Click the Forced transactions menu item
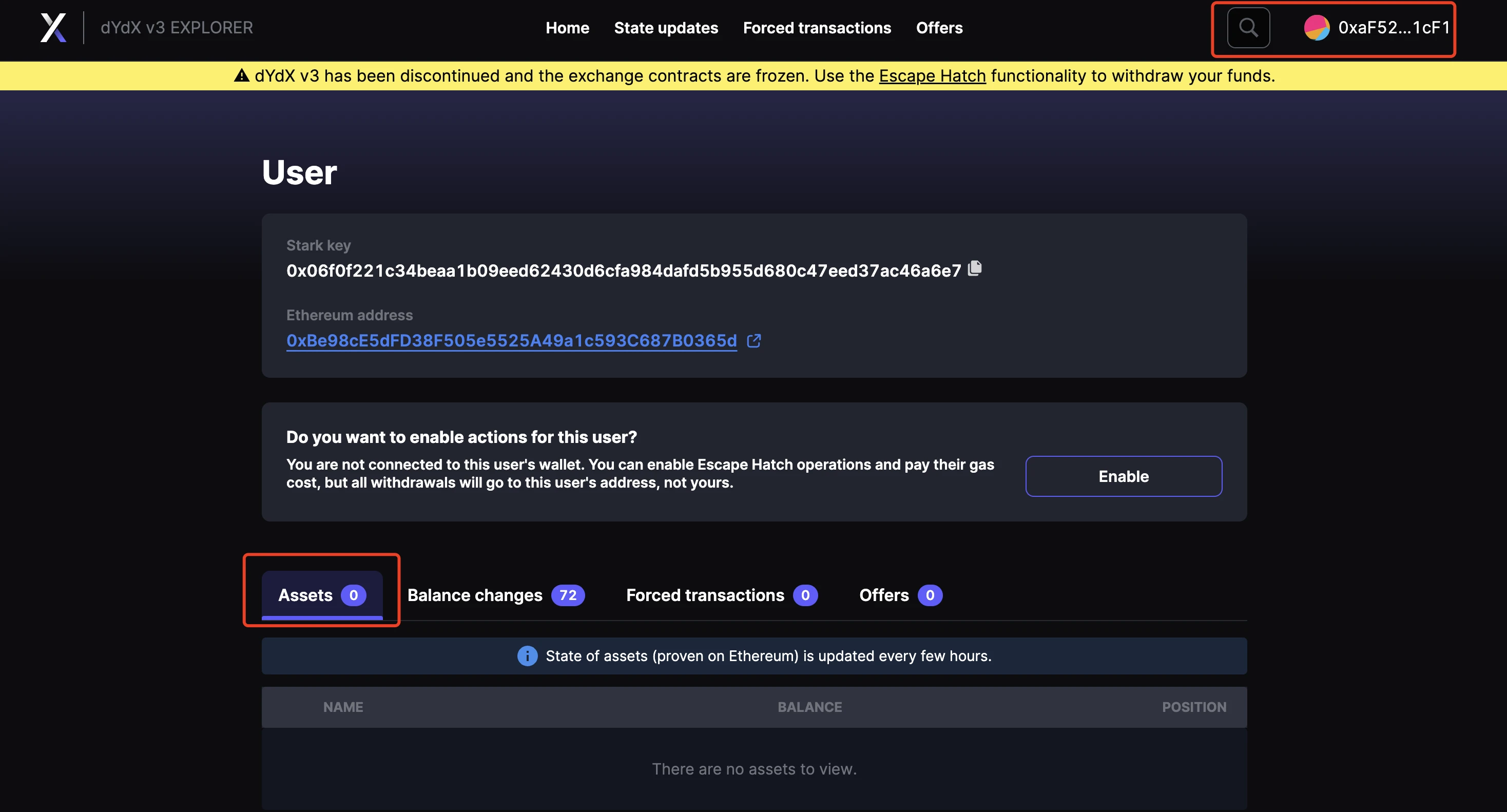 click(817, 27)
